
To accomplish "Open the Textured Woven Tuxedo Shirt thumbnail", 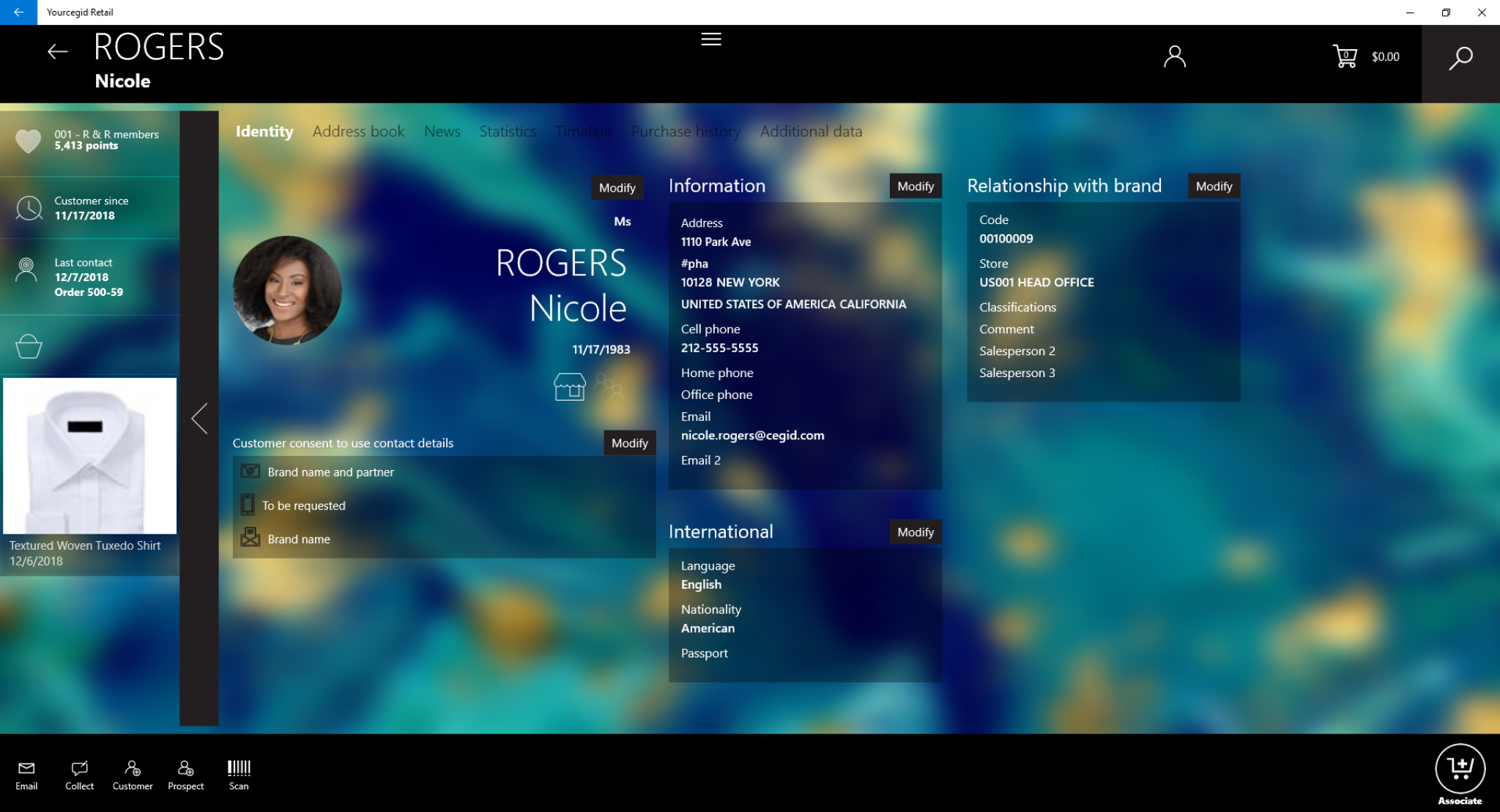I will tap(89, 456).
